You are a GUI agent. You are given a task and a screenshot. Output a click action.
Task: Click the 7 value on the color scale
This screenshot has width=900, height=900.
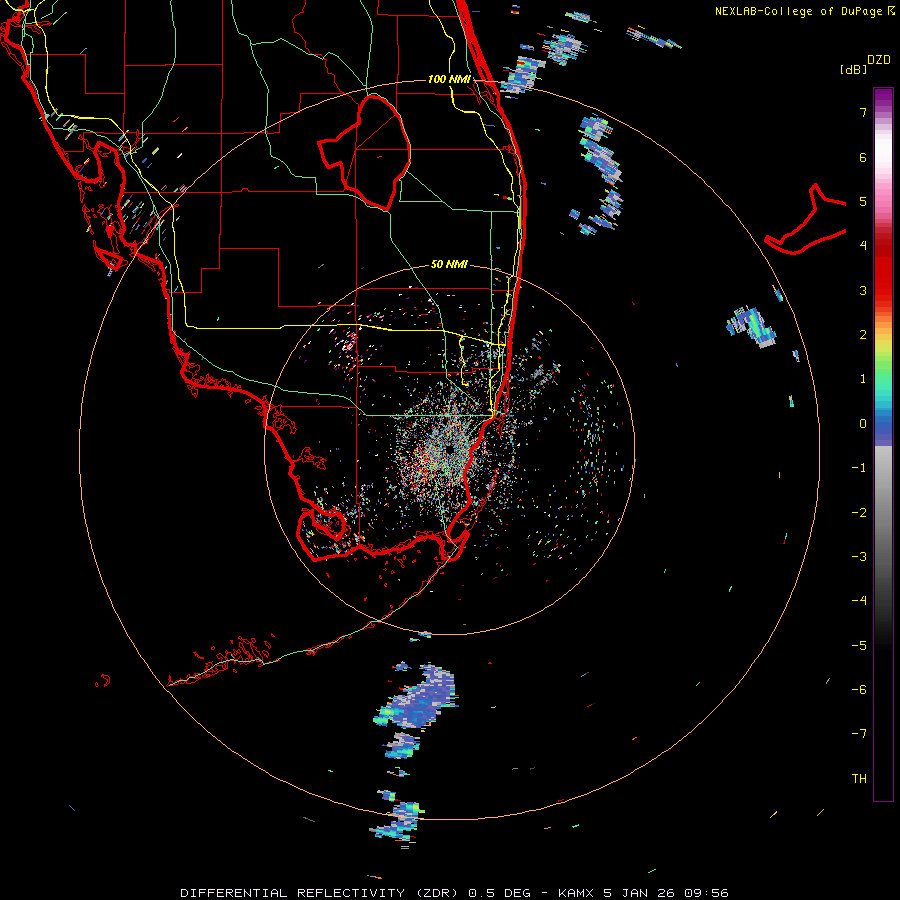[x=863, y=112]
